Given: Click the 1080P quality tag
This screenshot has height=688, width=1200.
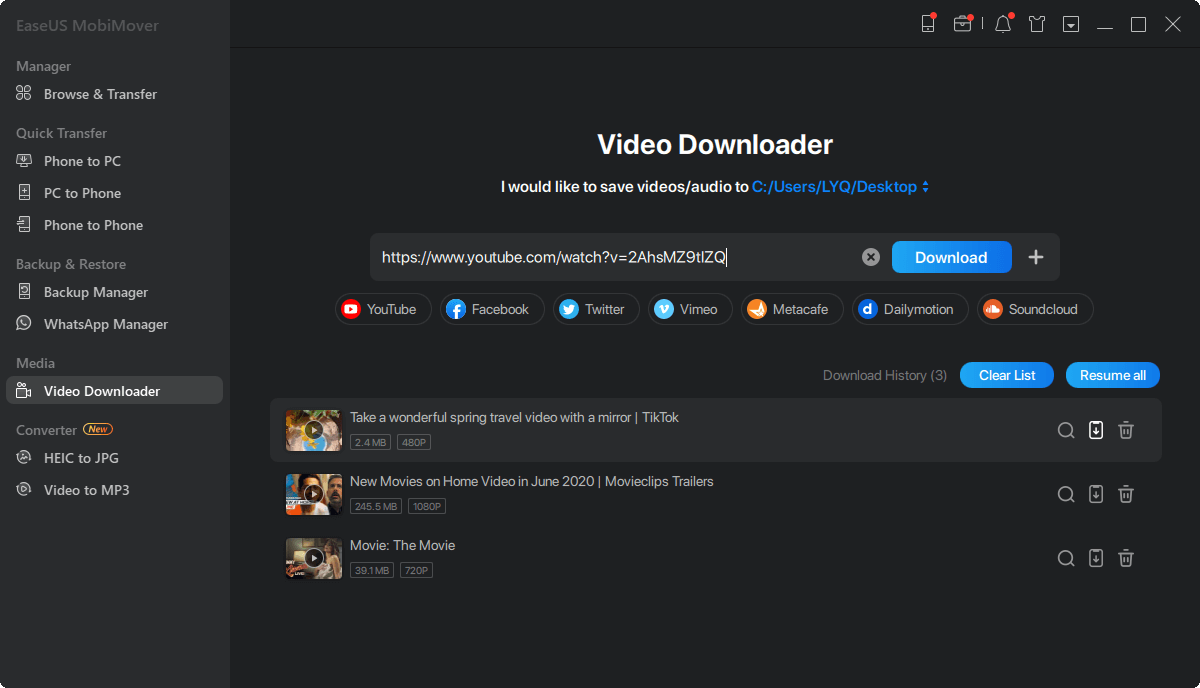Looking at the screenshot, I should click(427, 506).
